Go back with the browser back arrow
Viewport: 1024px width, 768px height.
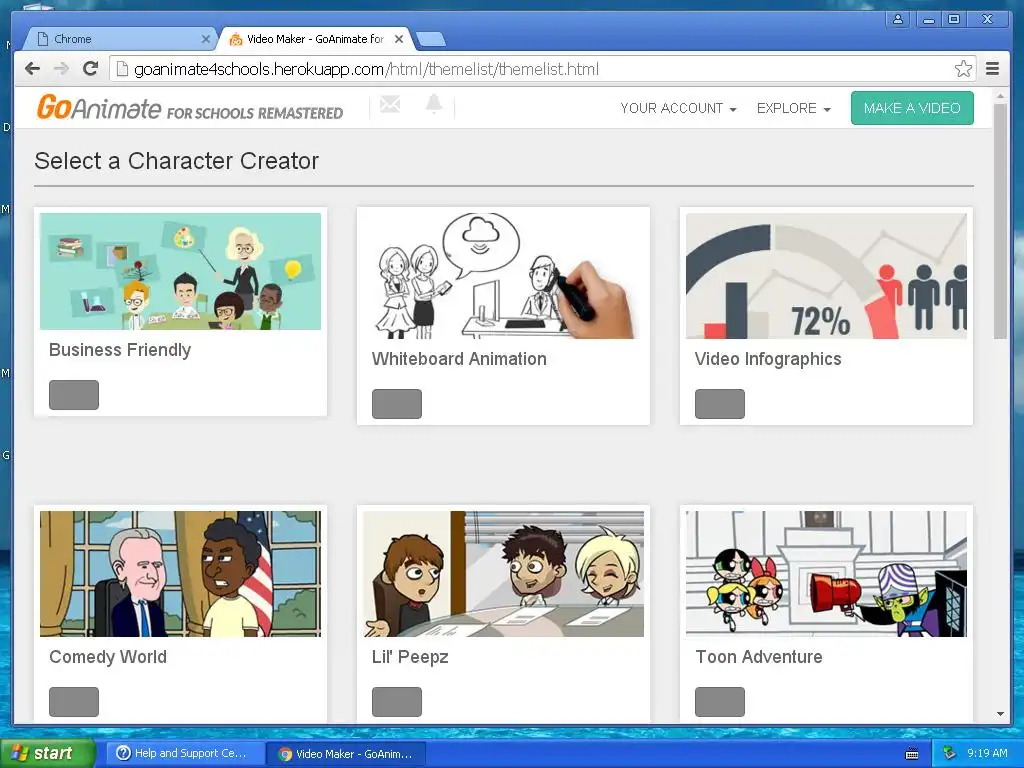pyautogui.click(x=32, y=69)
